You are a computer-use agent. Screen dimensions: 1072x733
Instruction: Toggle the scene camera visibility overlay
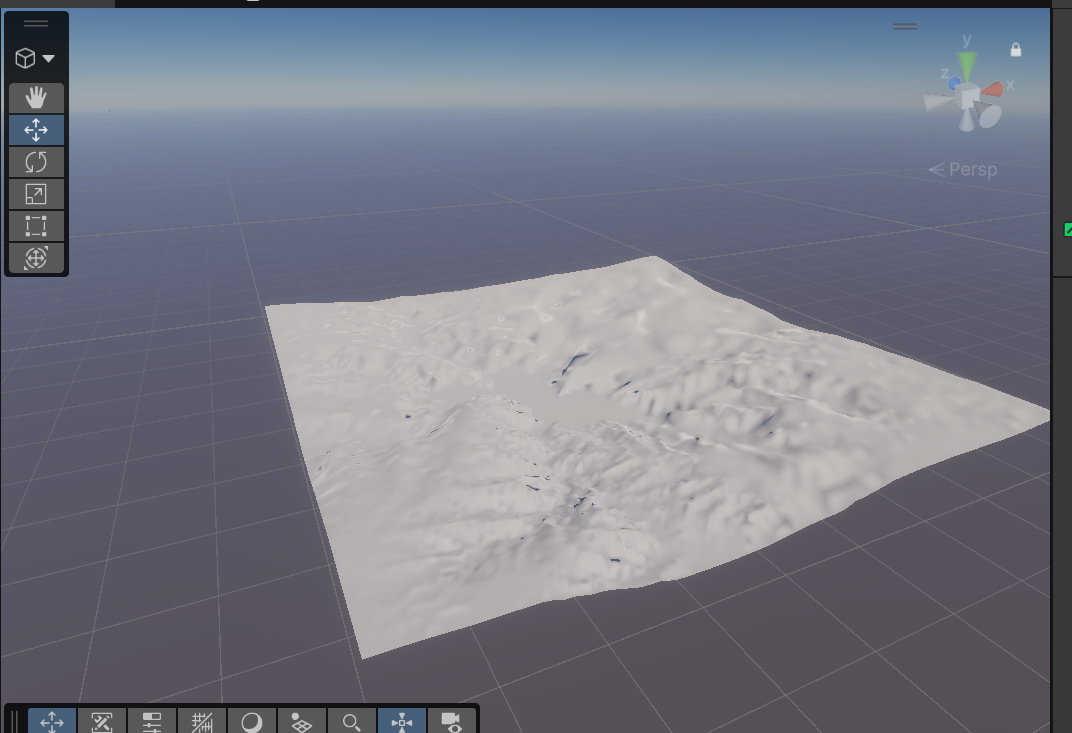pos(452,721)
